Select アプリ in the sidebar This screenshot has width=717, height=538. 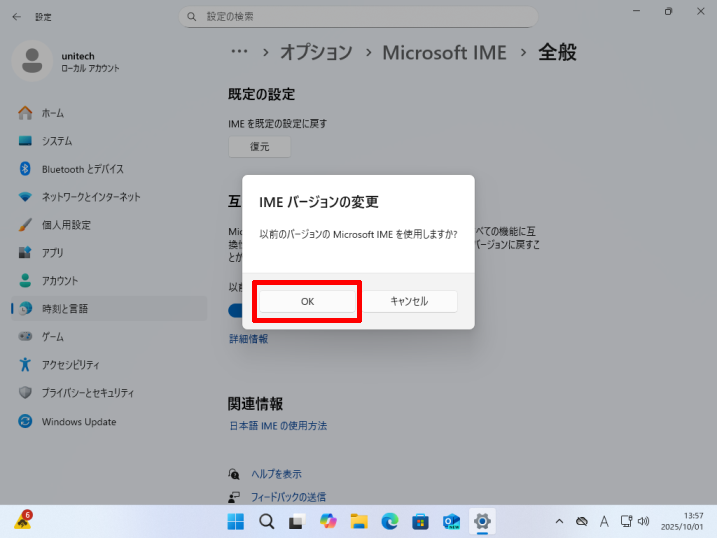tap(52, 253)
